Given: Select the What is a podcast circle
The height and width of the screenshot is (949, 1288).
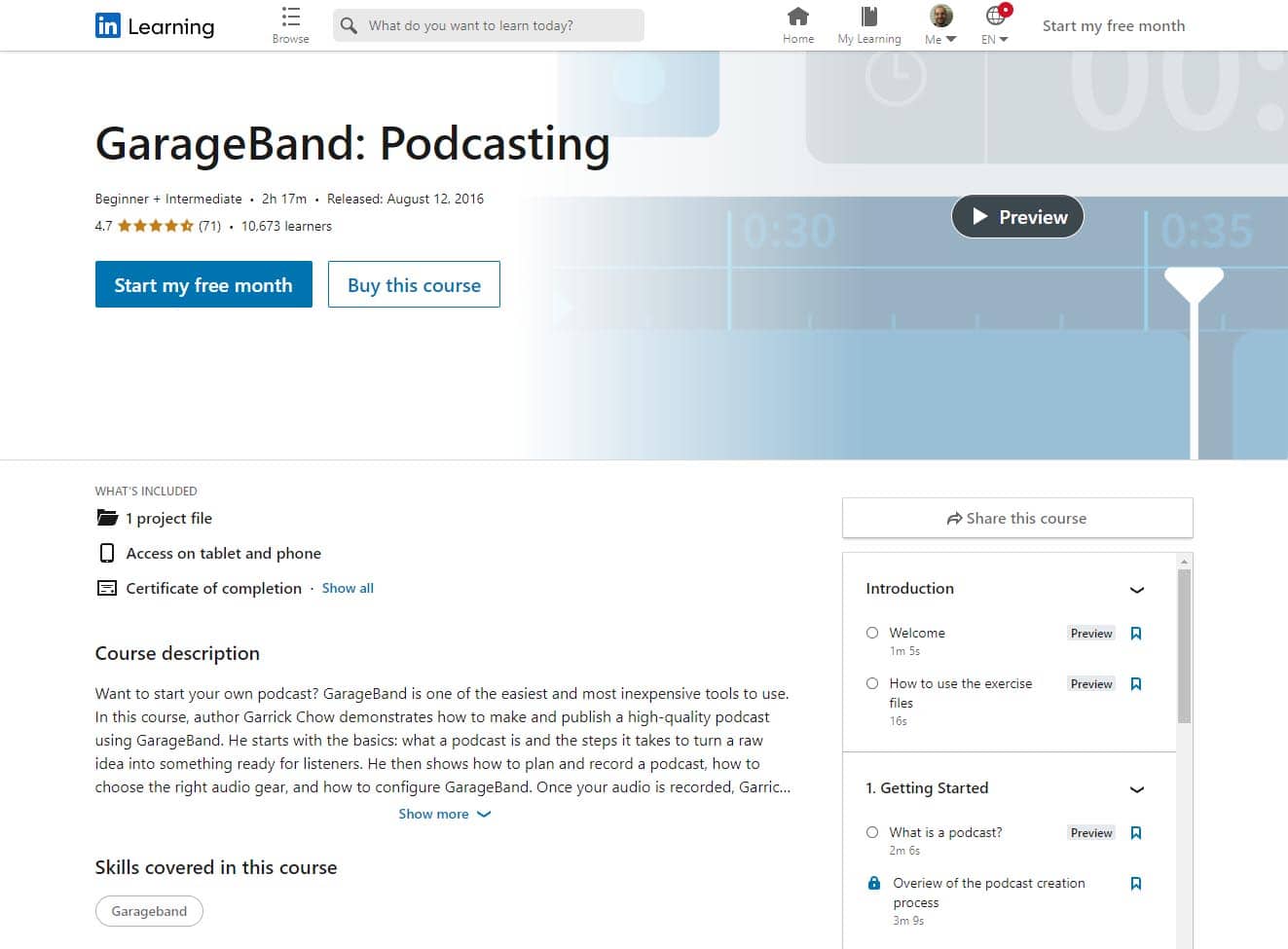Looking at the screenshot, I should pyautogui.click(x=872, y=832).
